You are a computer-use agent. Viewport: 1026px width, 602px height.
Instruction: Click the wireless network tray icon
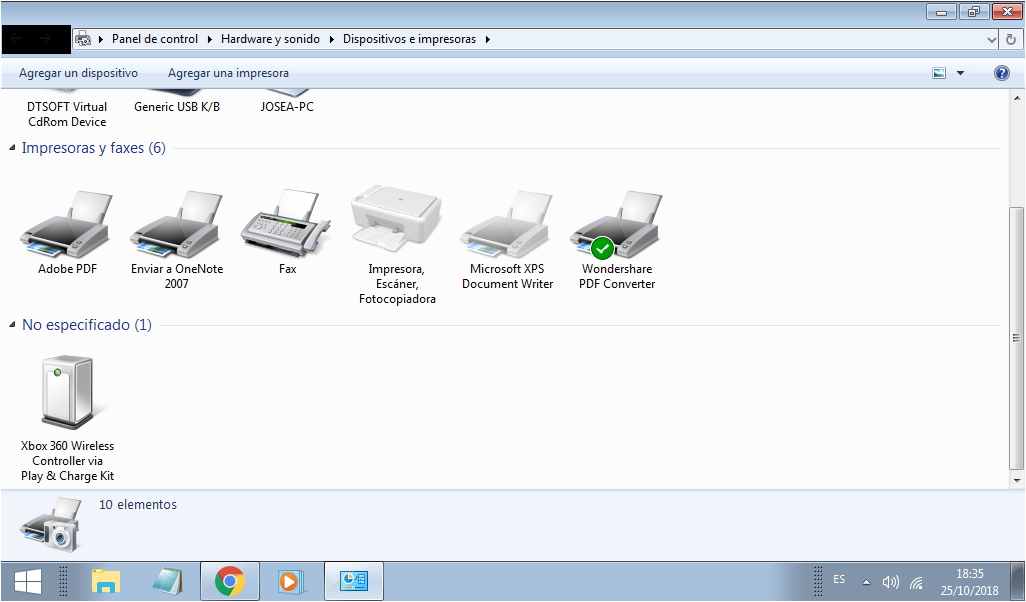[x=917, y=582]
